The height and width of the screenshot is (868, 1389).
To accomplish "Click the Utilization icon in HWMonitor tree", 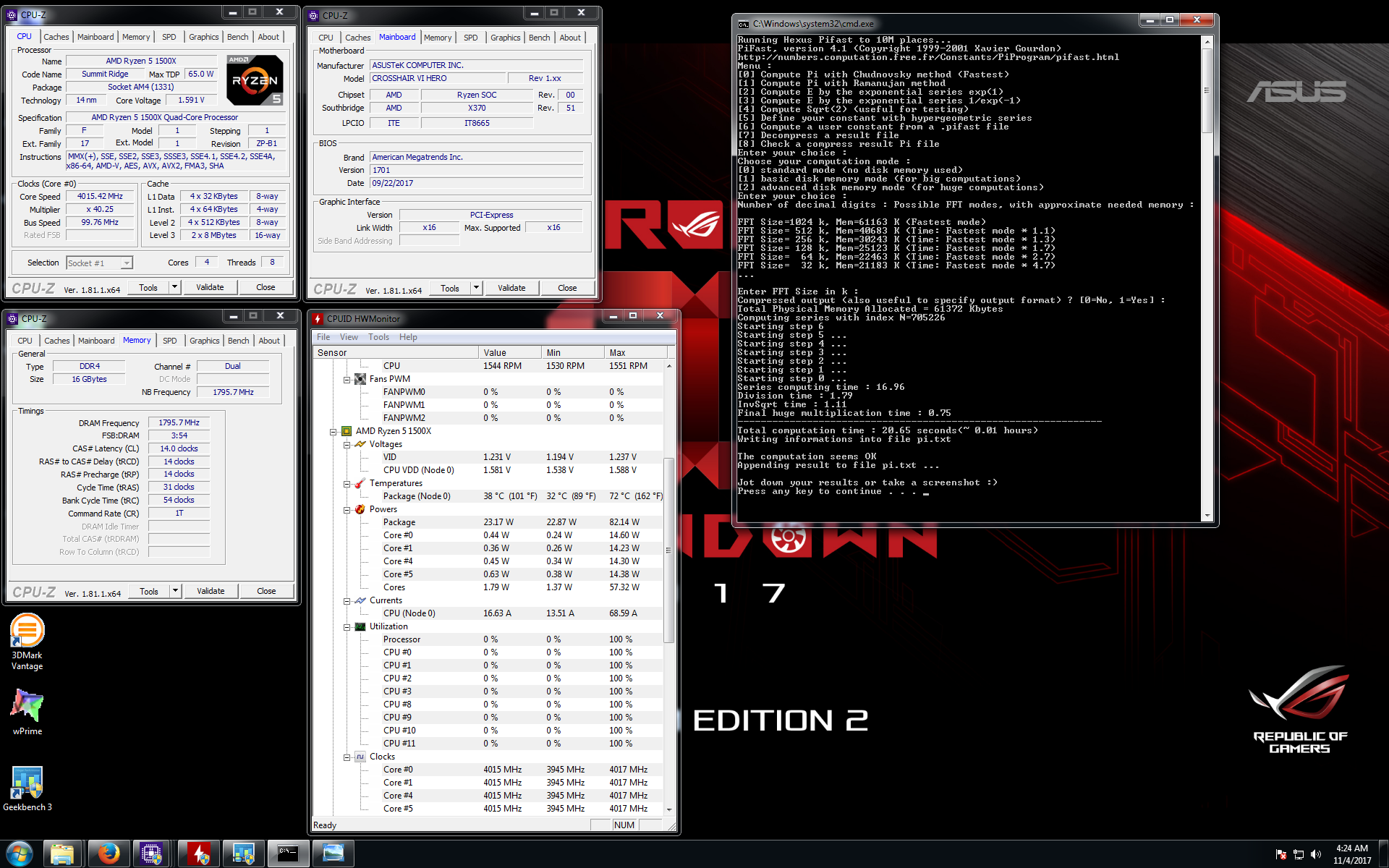I will click(360, 626).
